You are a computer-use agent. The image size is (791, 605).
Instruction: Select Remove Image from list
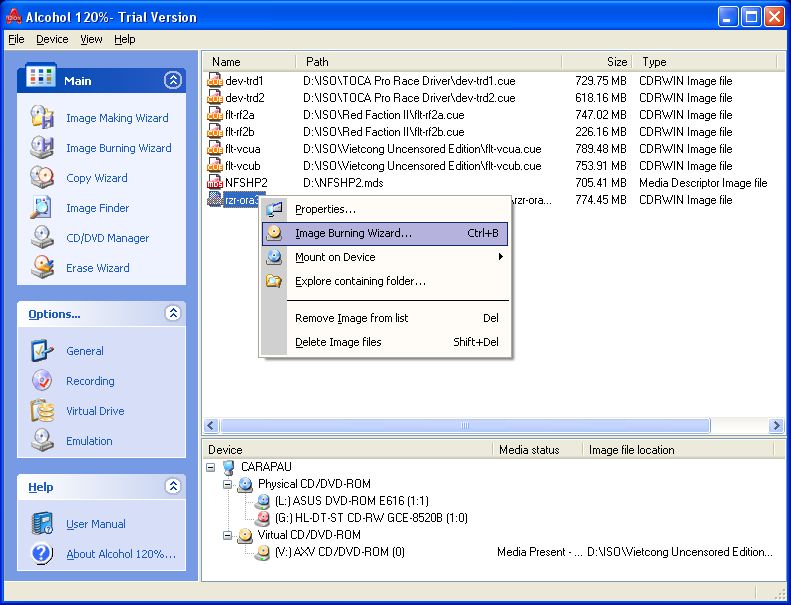384,318
